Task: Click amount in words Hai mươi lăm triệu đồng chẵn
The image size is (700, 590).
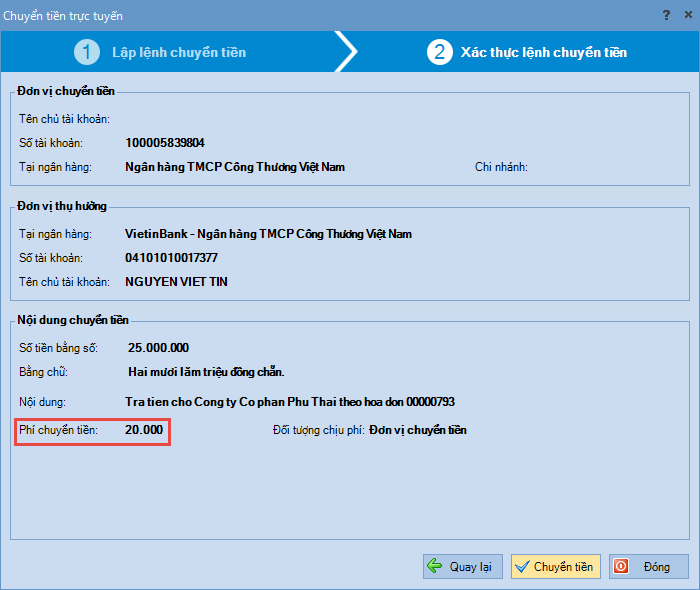Action: click(x=206, y=372)
